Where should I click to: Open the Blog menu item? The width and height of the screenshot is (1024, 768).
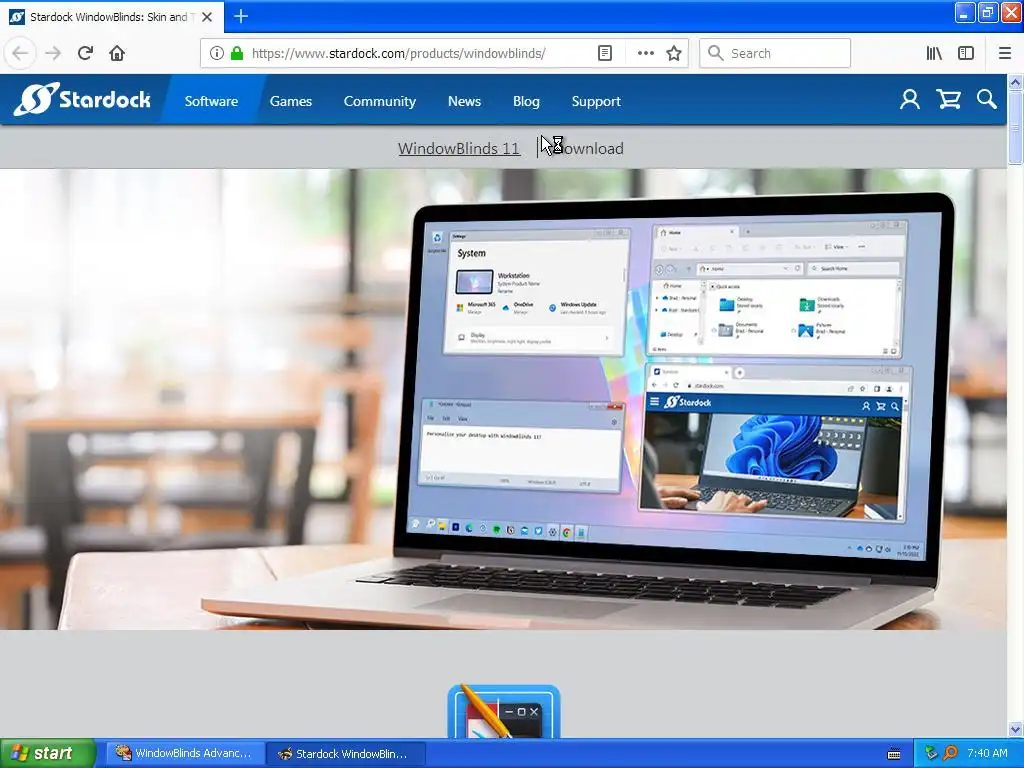tap(526, 101)
